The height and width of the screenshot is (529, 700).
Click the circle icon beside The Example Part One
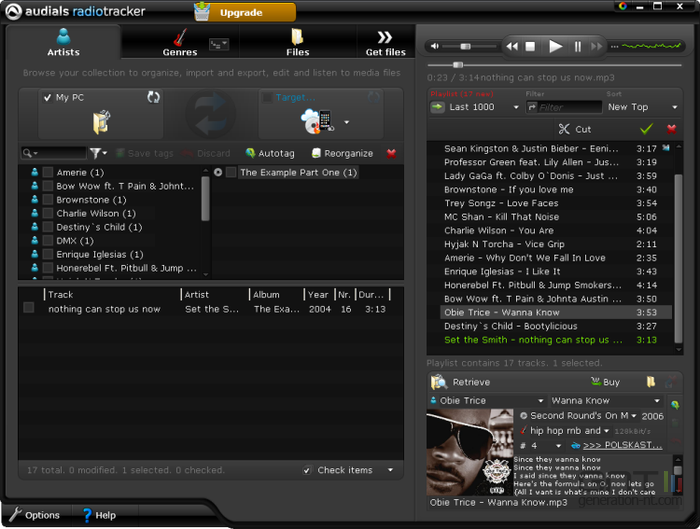(218, 172)
